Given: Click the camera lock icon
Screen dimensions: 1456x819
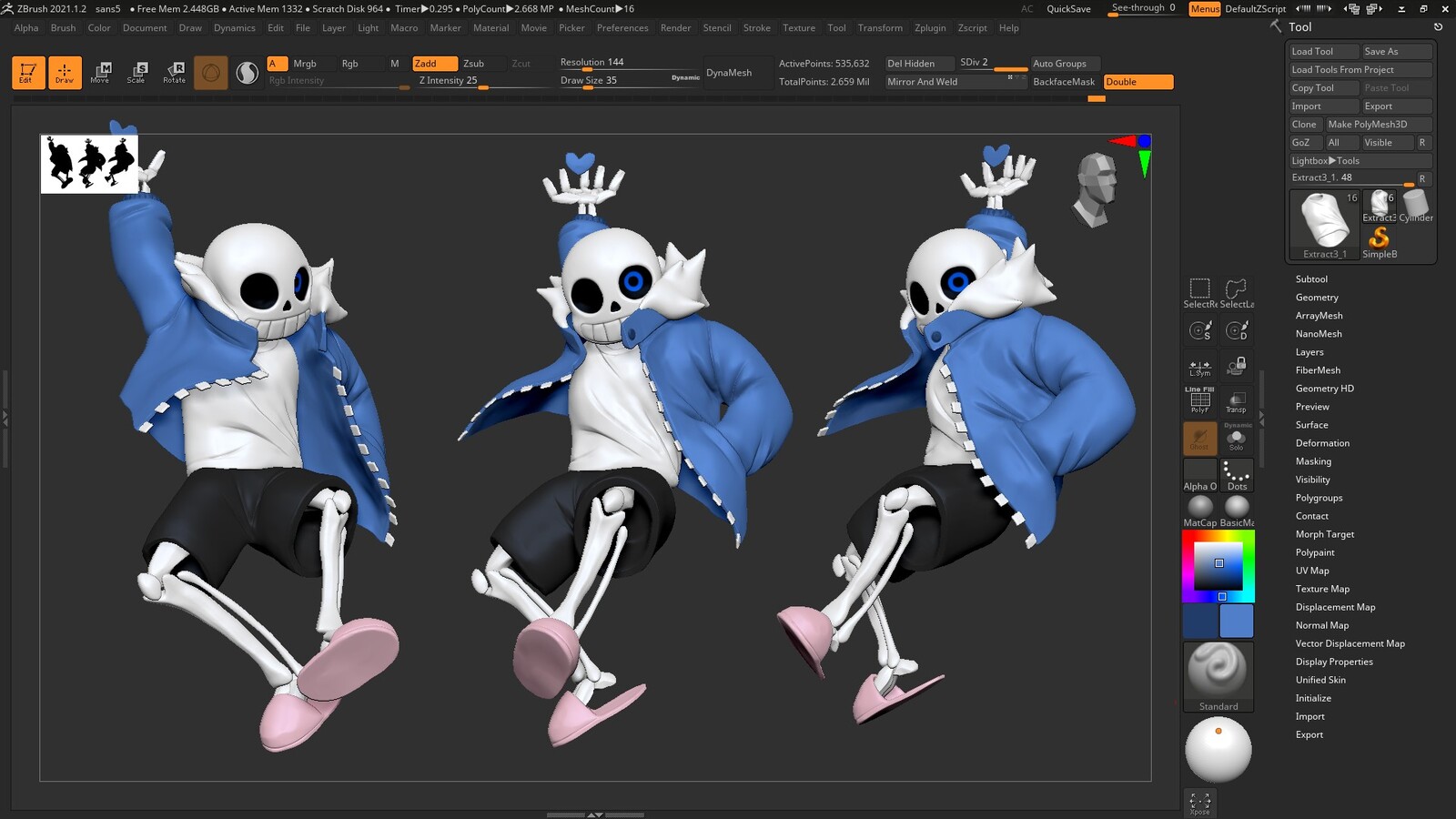Looking at the screenshot, I should coord(1237,367).
